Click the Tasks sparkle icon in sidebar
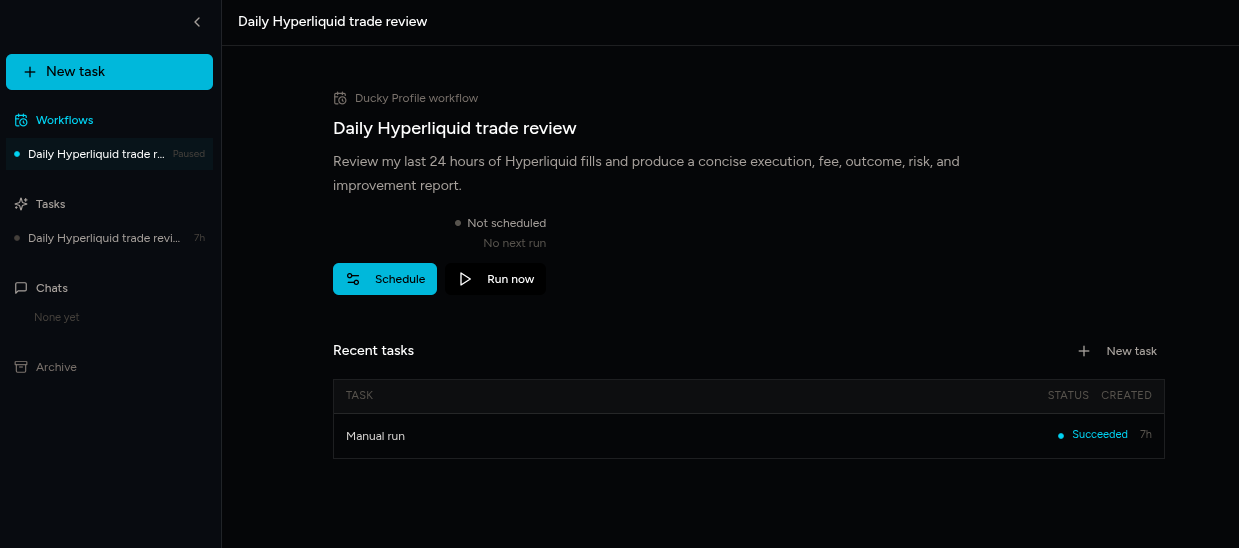This screenshot has width=1239, height=548. (x=21, y=204)
